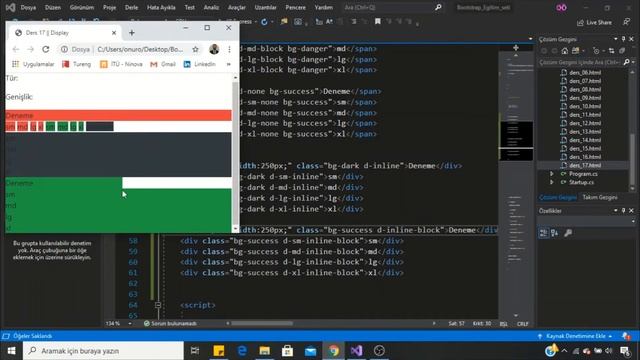The width and height of the screenshot is (640, 360).
Task: Open the İTÜ - Ninova bookmark
Action: (121, 64)
